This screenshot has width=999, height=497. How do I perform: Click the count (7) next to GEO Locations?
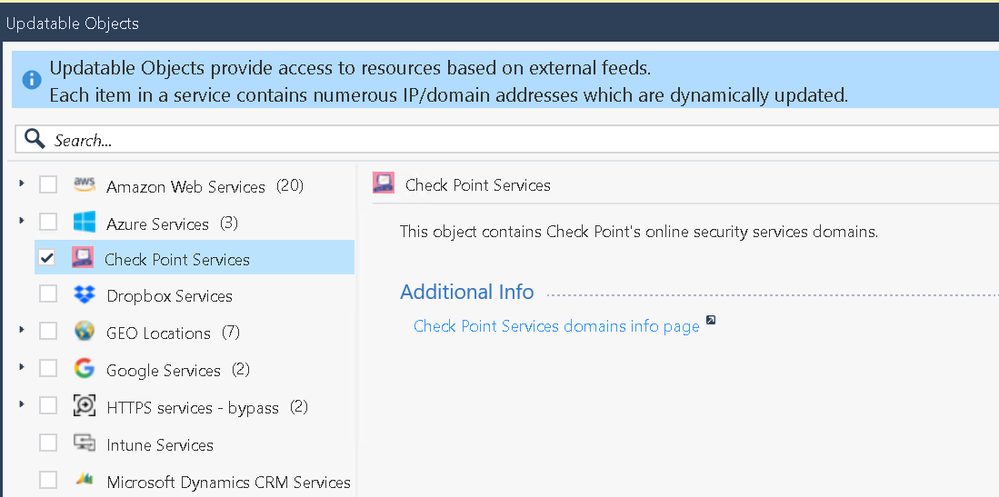click(x=231, y=333)
